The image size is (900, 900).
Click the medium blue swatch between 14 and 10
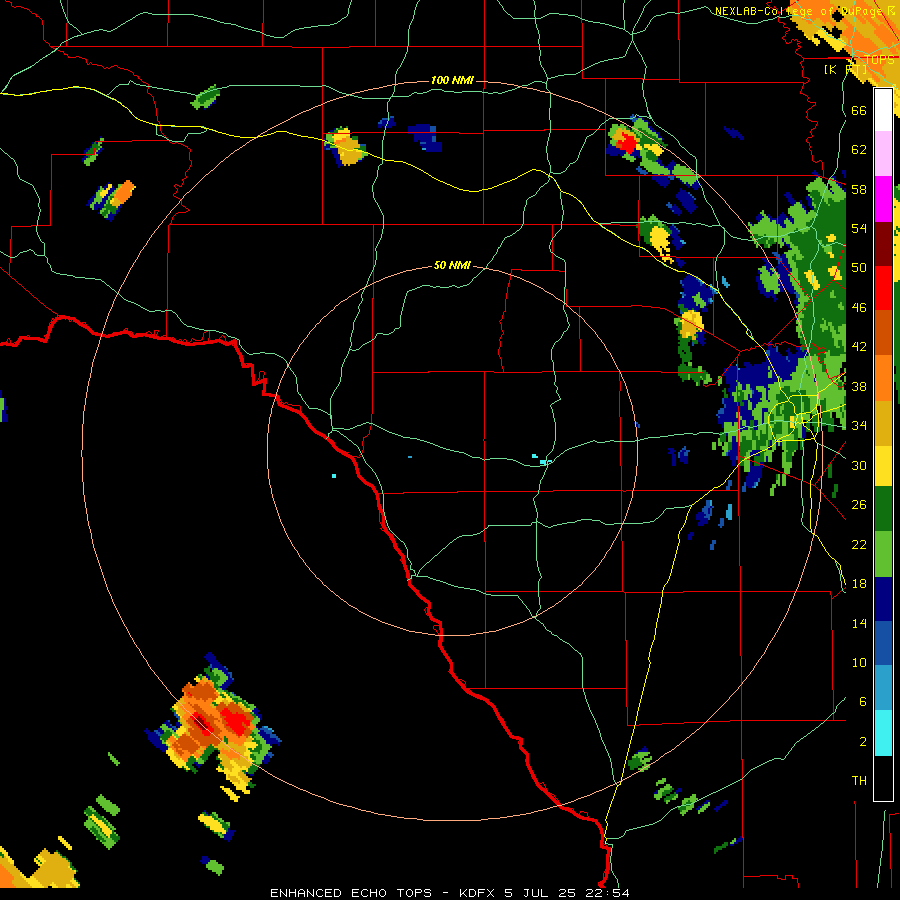(x=883, y=643)
